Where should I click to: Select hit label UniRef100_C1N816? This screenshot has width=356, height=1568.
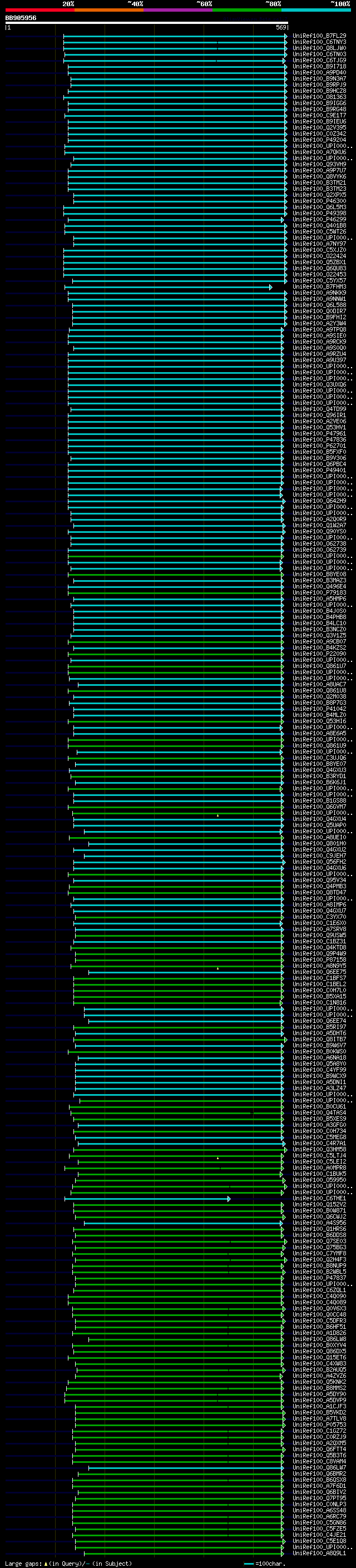319,1003
